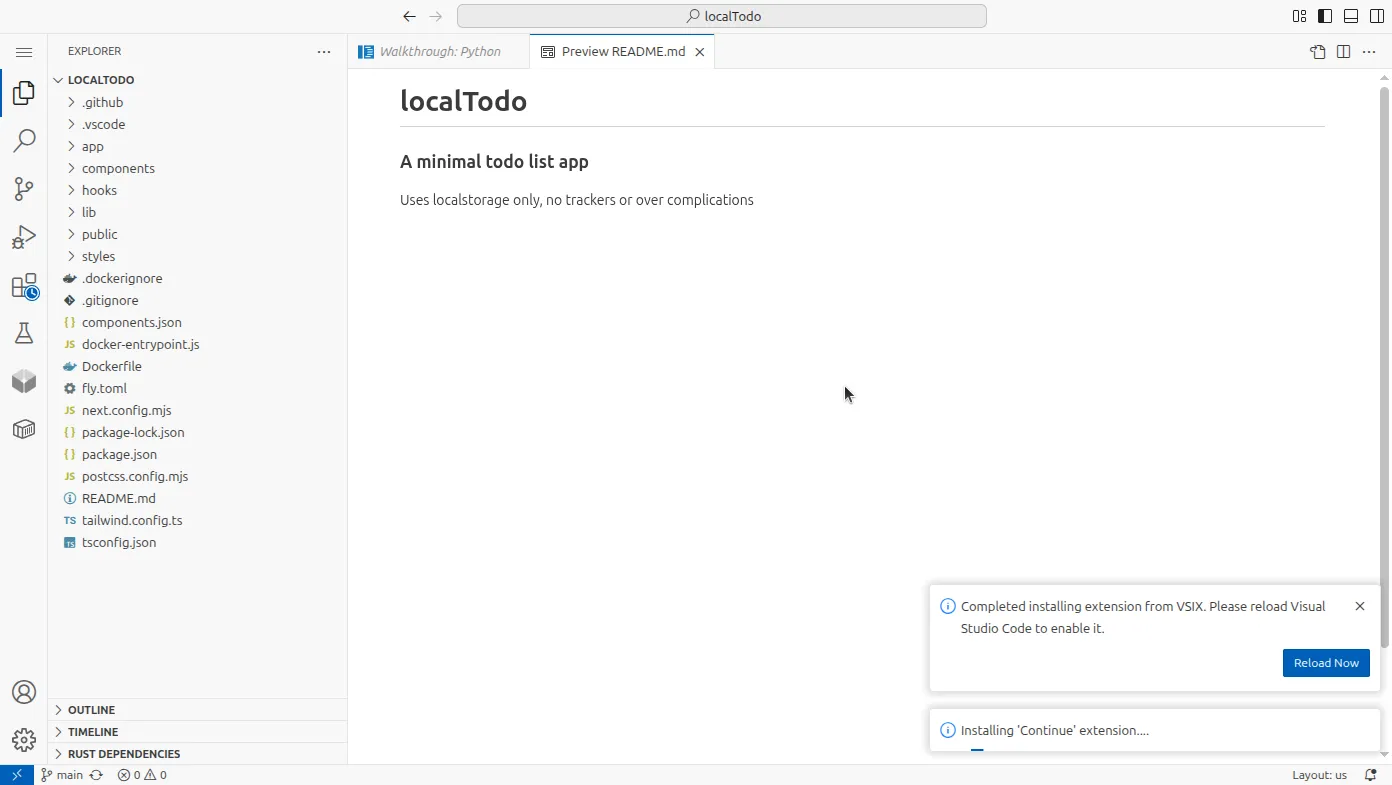The width and height of the screenshot is (1392, 785).
Task: Expand the components folder
Action: [x=118, y=168]
